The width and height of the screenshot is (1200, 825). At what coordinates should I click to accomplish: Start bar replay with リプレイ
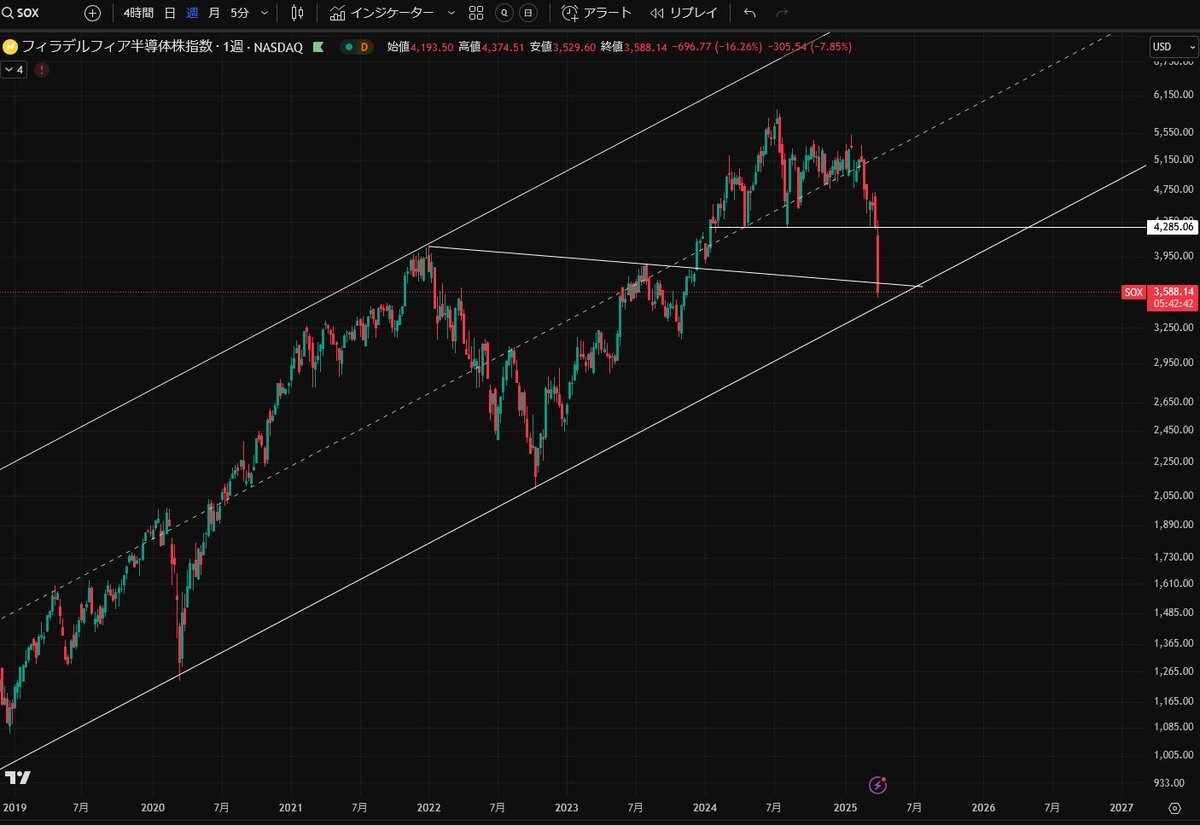click(682, 13)
